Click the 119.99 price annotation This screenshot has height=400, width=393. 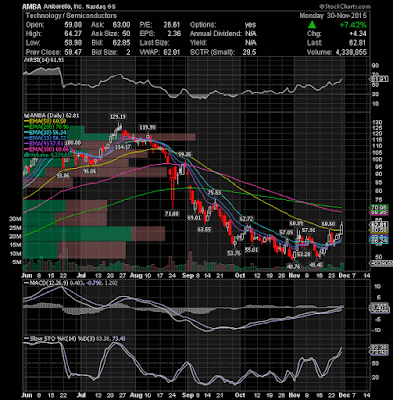(x=147, y=127)
